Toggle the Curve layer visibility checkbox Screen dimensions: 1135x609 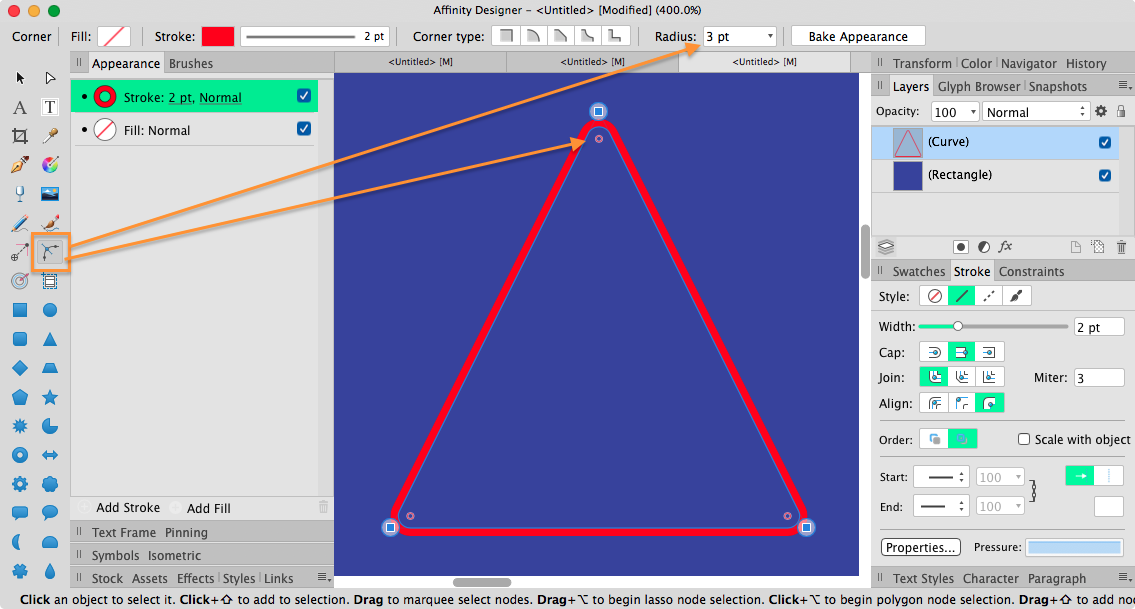coord(1105,142)
